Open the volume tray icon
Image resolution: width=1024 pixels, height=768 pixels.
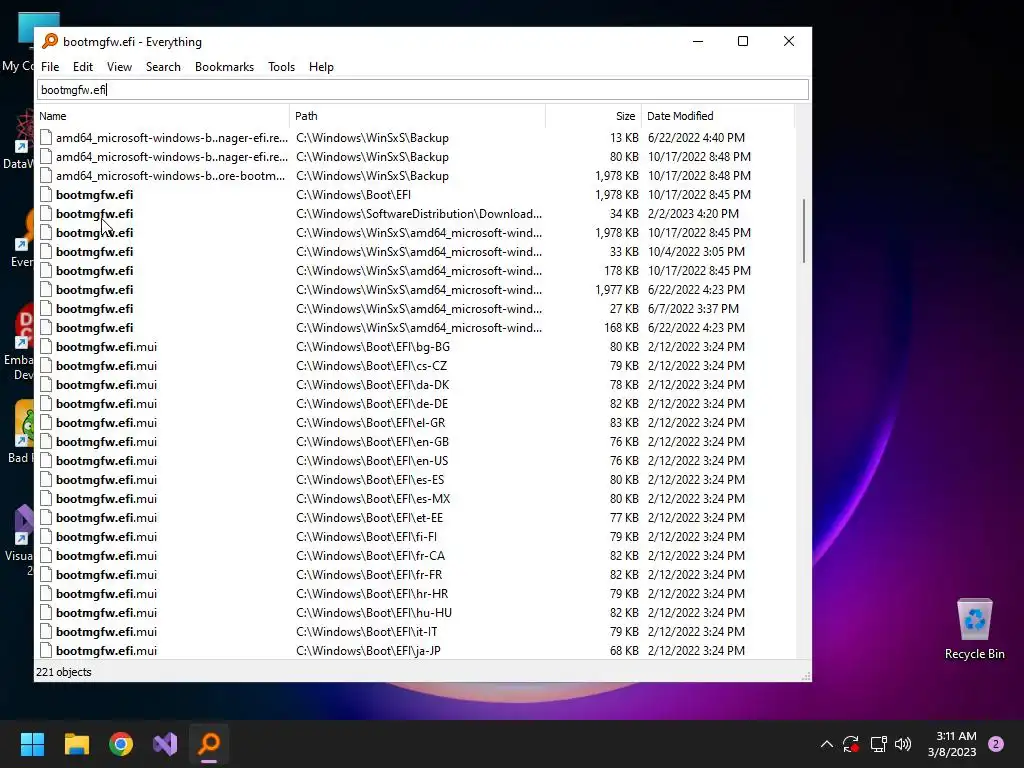[903, 744]
